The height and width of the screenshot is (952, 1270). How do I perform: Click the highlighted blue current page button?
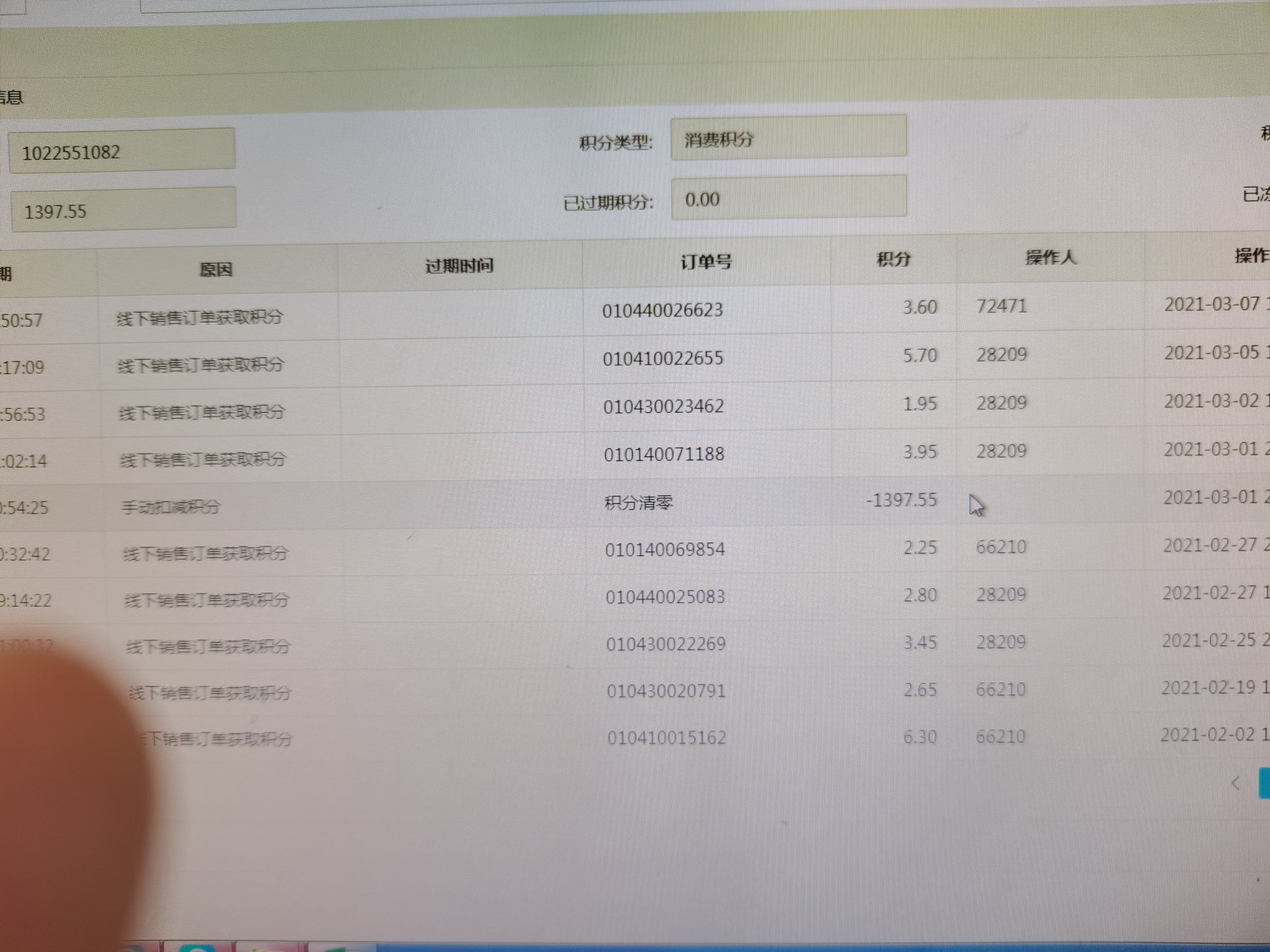(x=1264, y=783)
